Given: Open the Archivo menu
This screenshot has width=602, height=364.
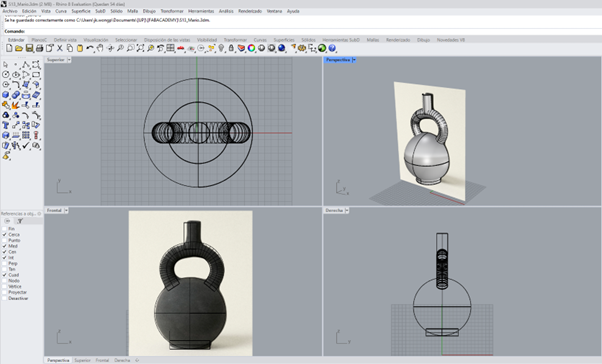Looking at the screenshot, I should [10, 11].
